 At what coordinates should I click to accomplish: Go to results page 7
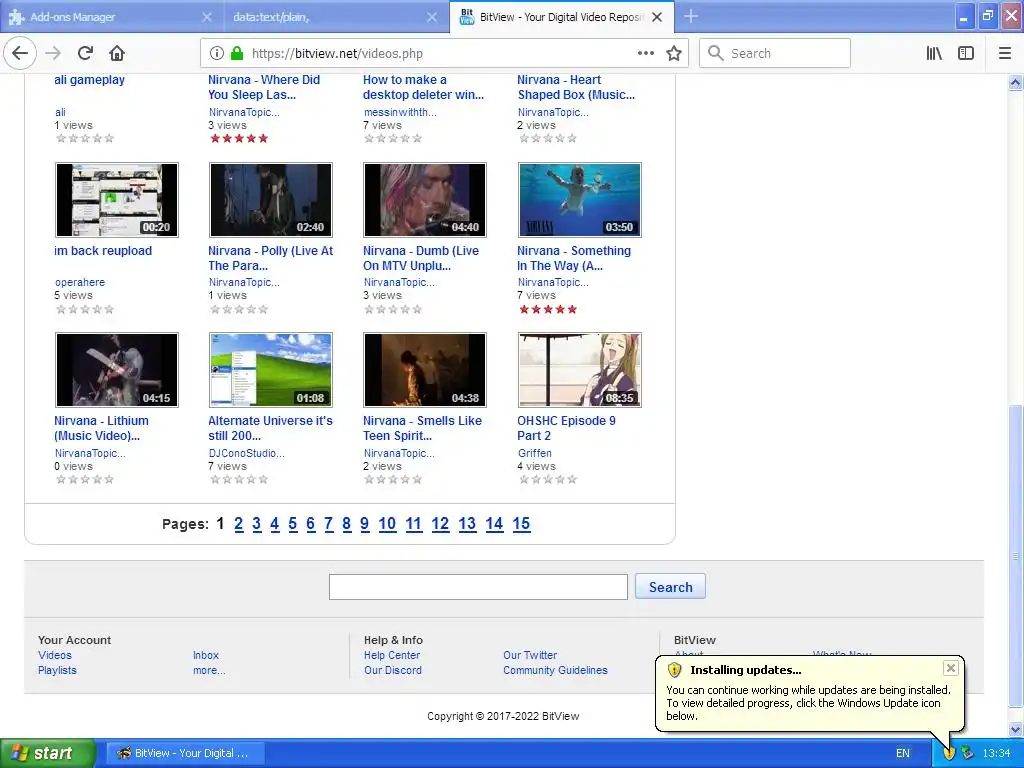coord(328,523)
